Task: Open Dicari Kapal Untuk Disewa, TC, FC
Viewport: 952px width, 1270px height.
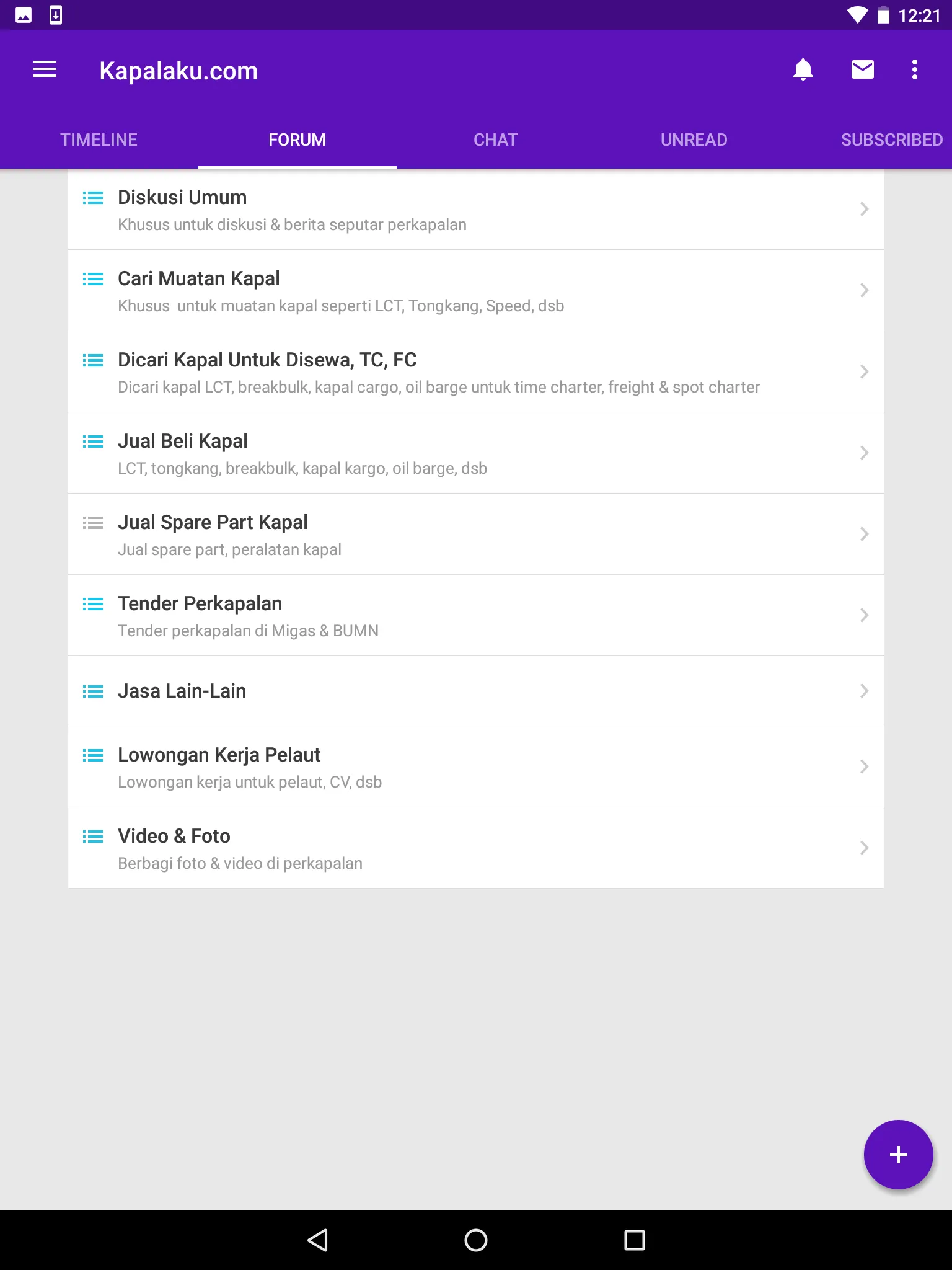Action: click(267, 360)
